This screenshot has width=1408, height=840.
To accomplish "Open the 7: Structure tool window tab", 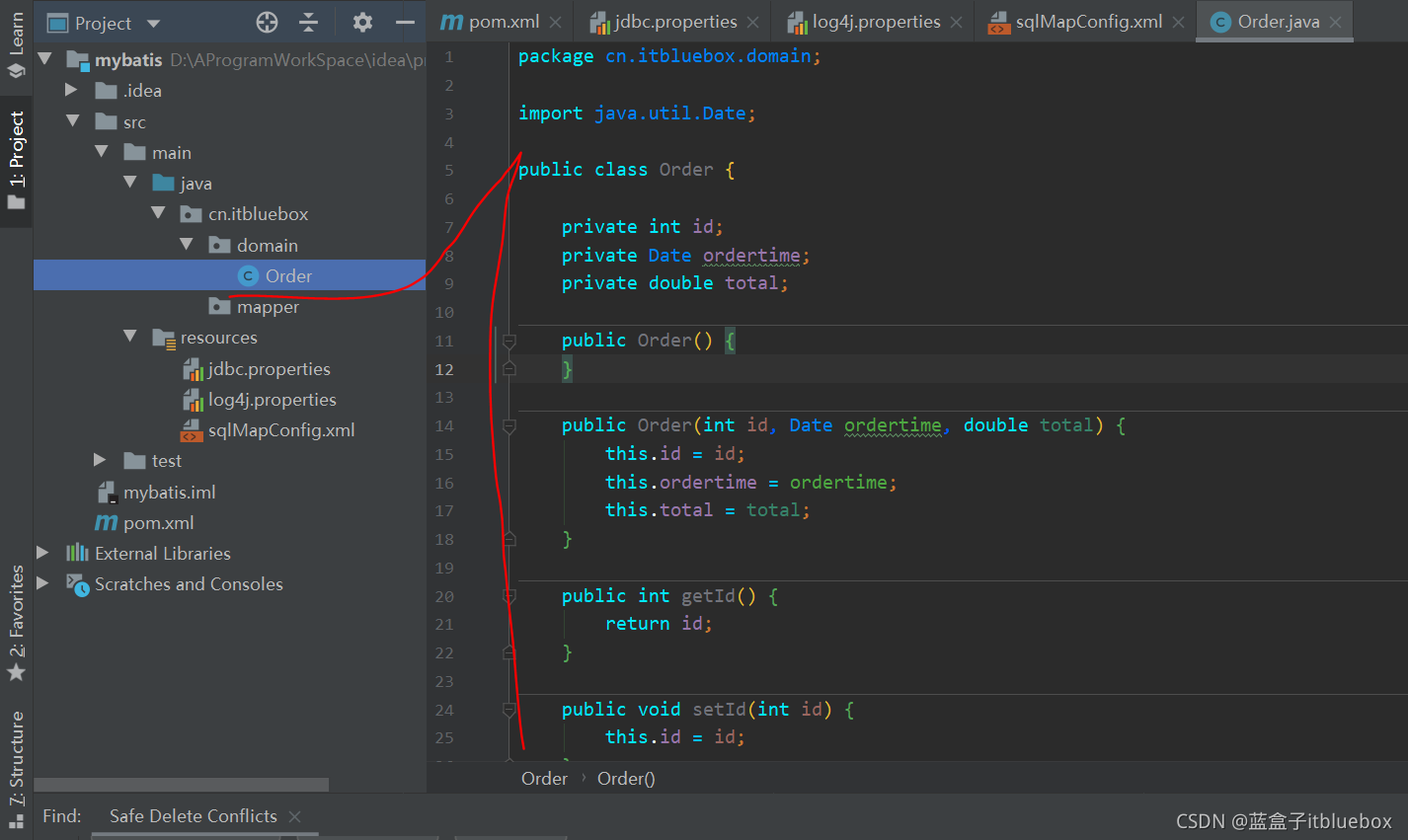I will pyautogui.click(x=16, y=770).
